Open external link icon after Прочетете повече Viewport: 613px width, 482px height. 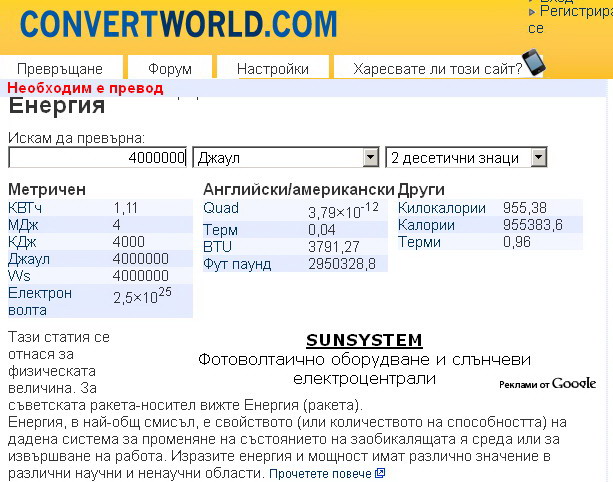pyautogui.click(x=380, y=473)
